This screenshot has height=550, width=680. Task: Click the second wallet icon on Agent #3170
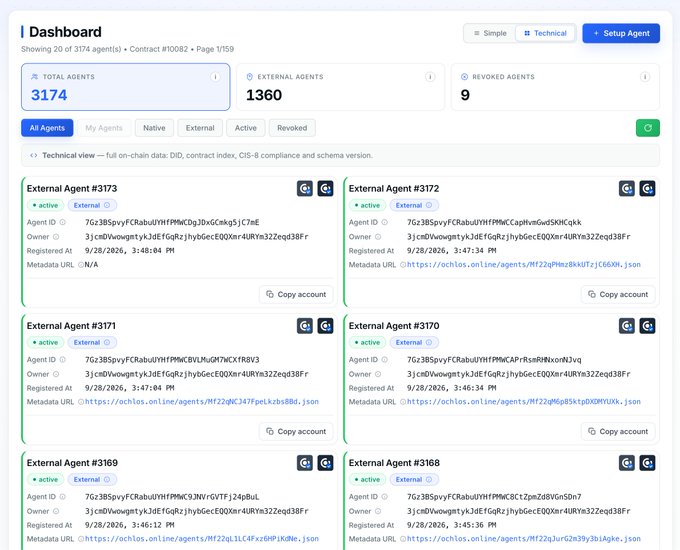[647, 326]
